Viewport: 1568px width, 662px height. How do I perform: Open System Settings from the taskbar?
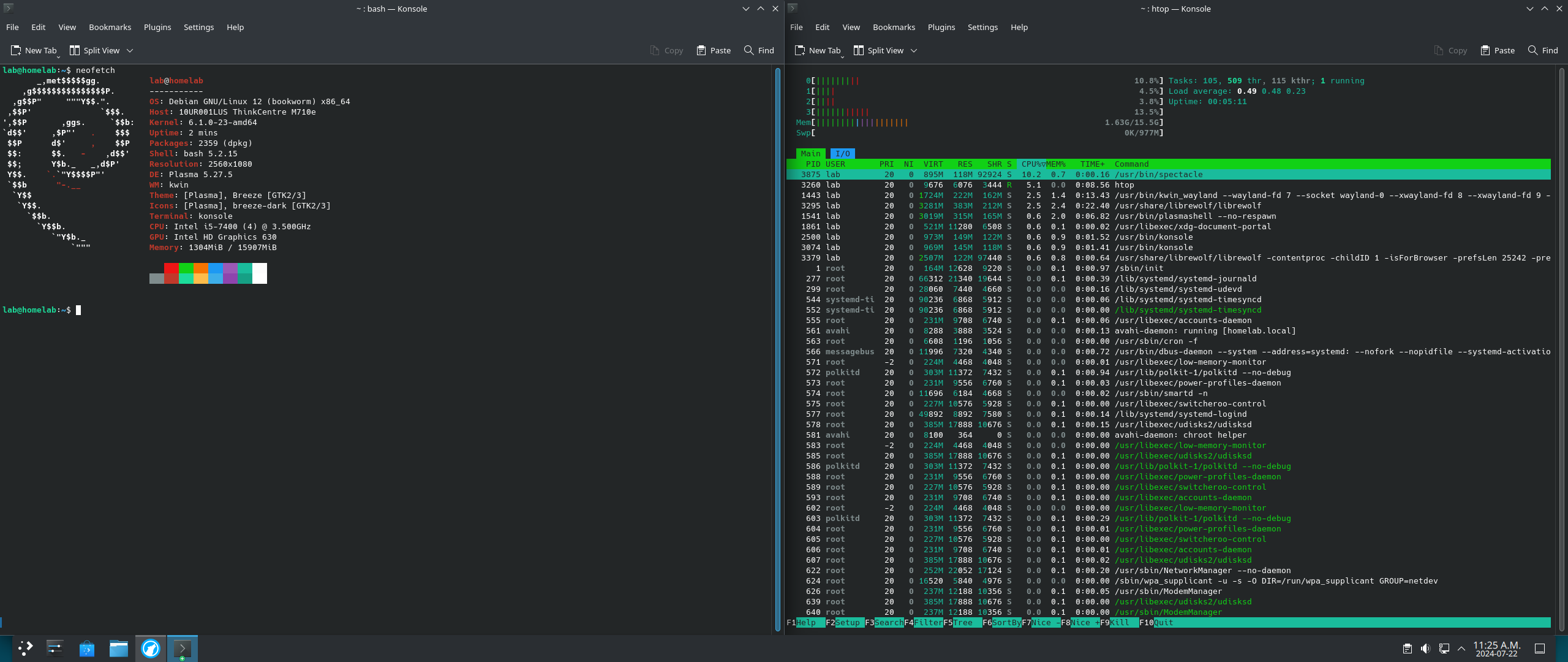pyautogui.click(x=55, y=648)
